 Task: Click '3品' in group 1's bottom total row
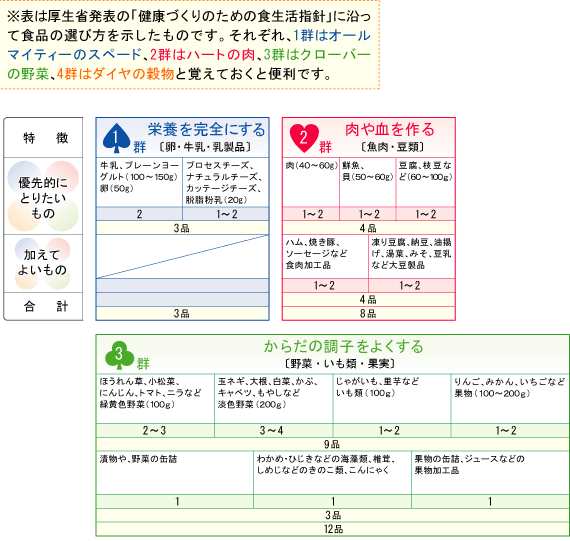(182, 313)
